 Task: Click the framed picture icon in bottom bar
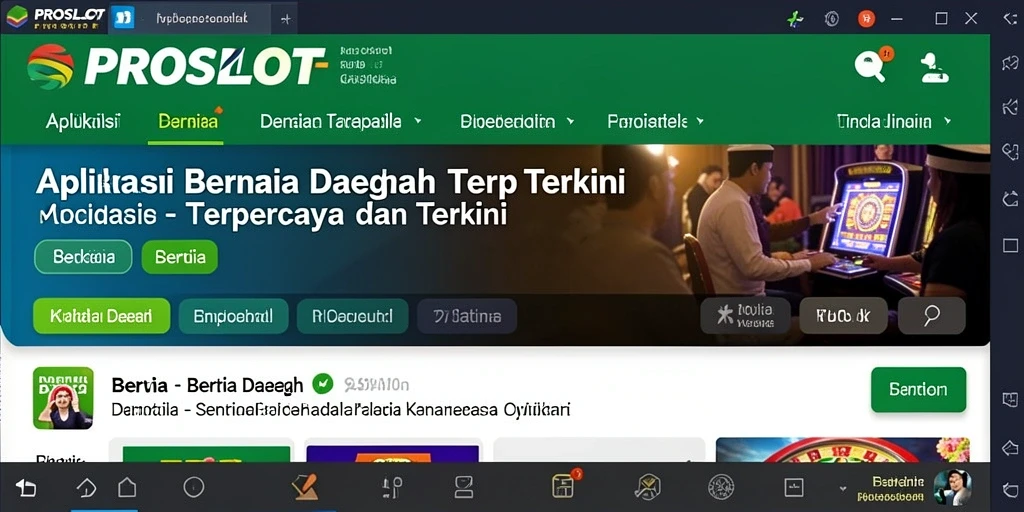click(x=794, y=487)
